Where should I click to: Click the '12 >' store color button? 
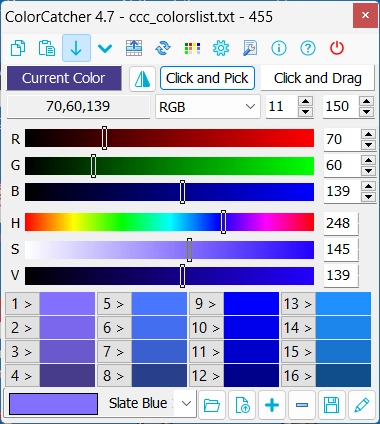(x=206, y=376)
